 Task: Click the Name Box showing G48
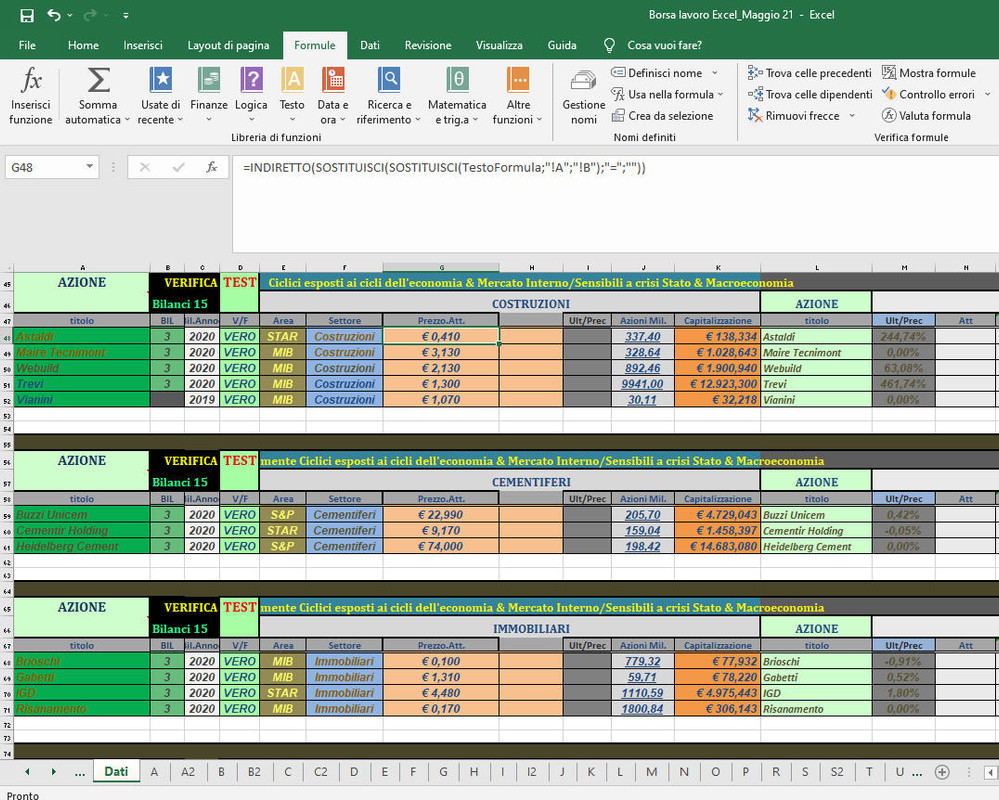[43, 168]
